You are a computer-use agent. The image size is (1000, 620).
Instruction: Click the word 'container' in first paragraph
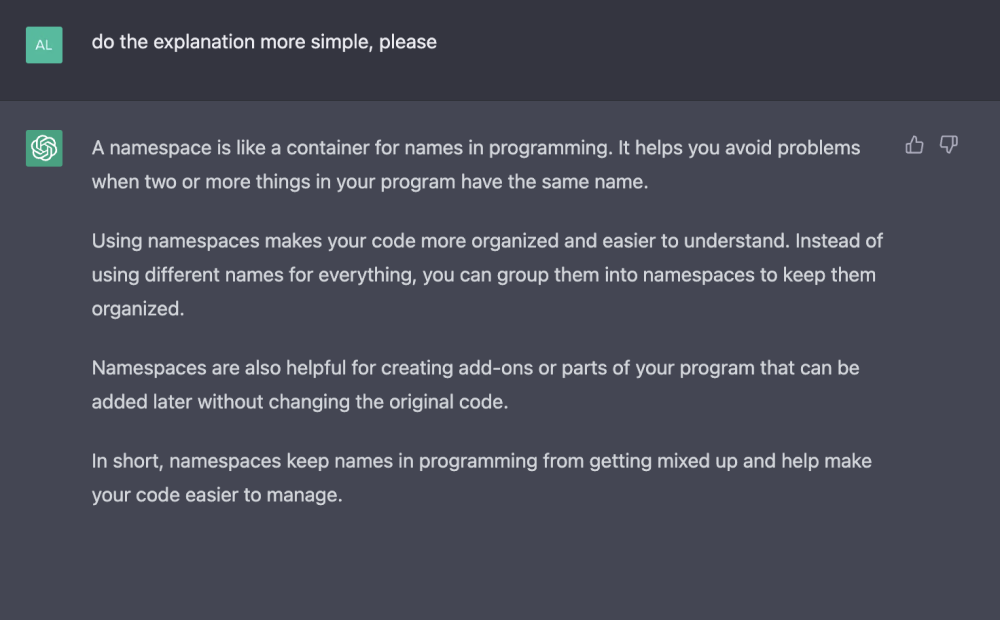[327, 148]
